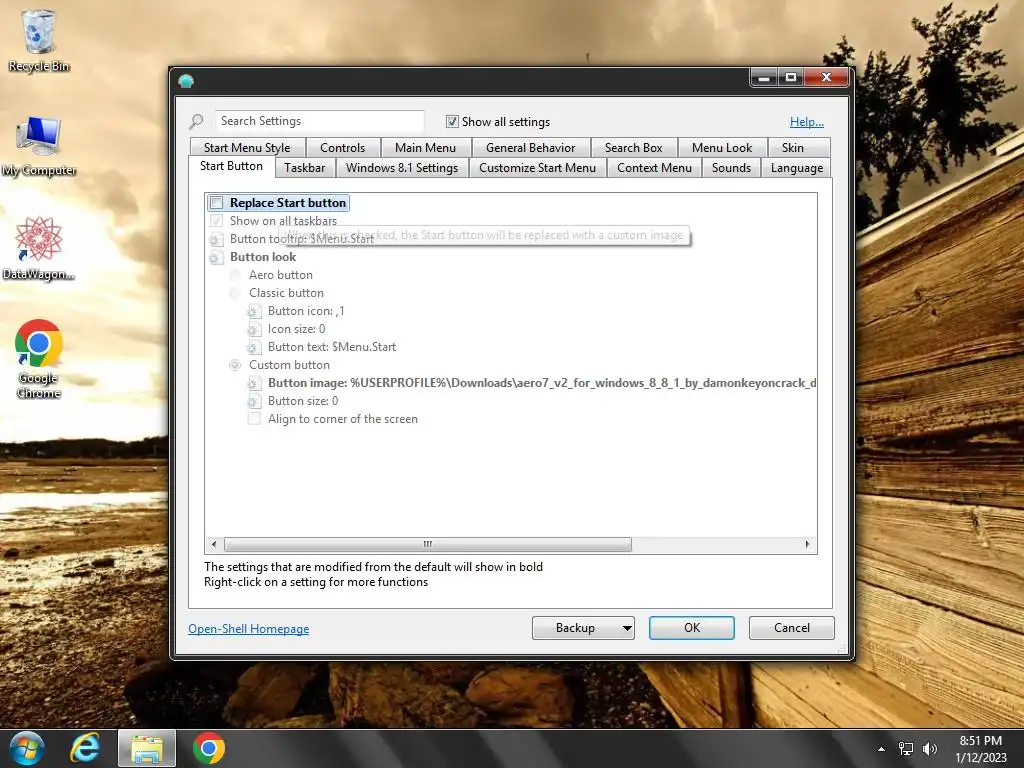The width and height of the screenshot is (1024, 768).
Task: Open the Customize Start Menu tab
Action: pyautogui.click(x=537, y=168)
